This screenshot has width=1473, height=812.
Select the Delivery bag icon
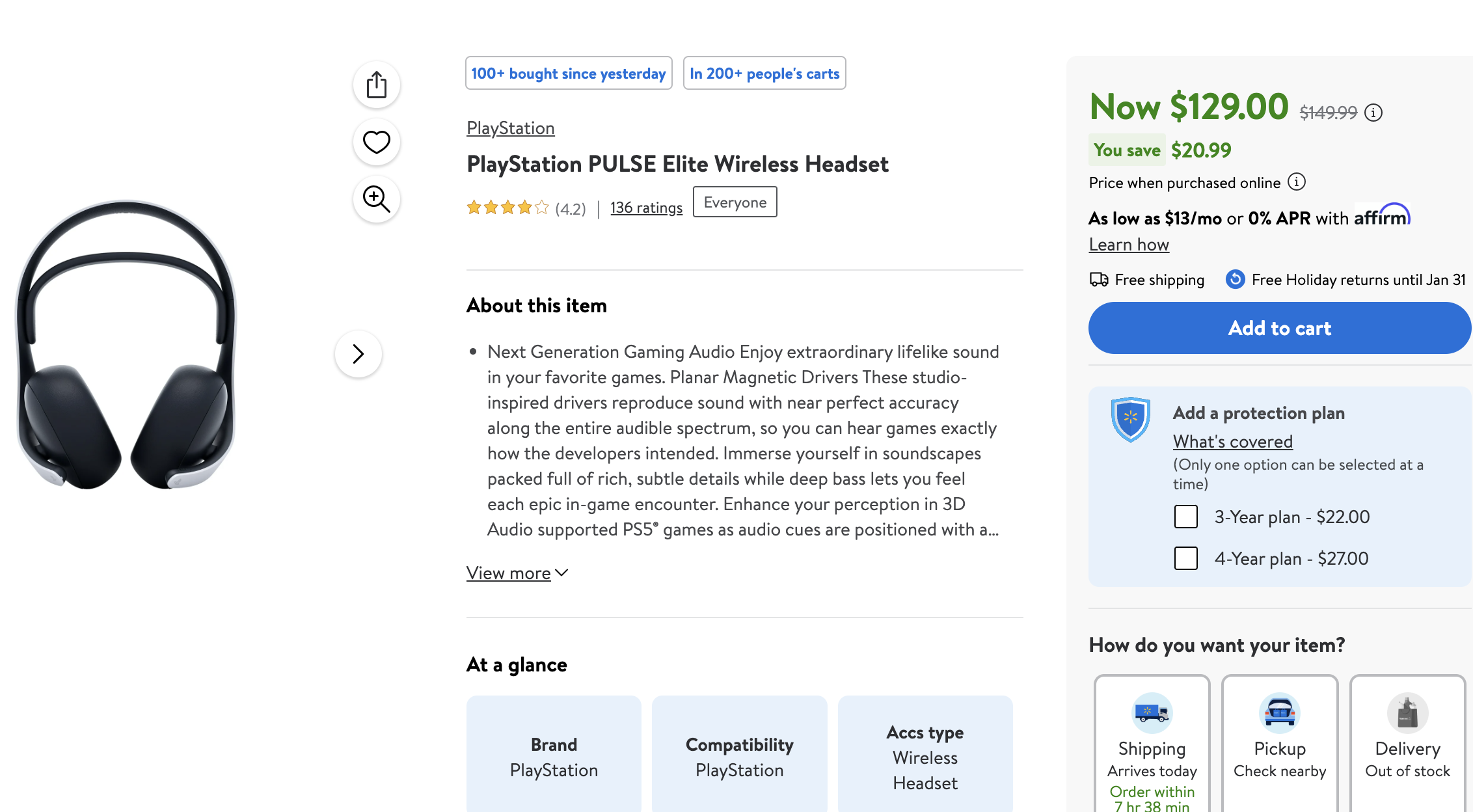pyautogui.click(x=1407, y=714)
